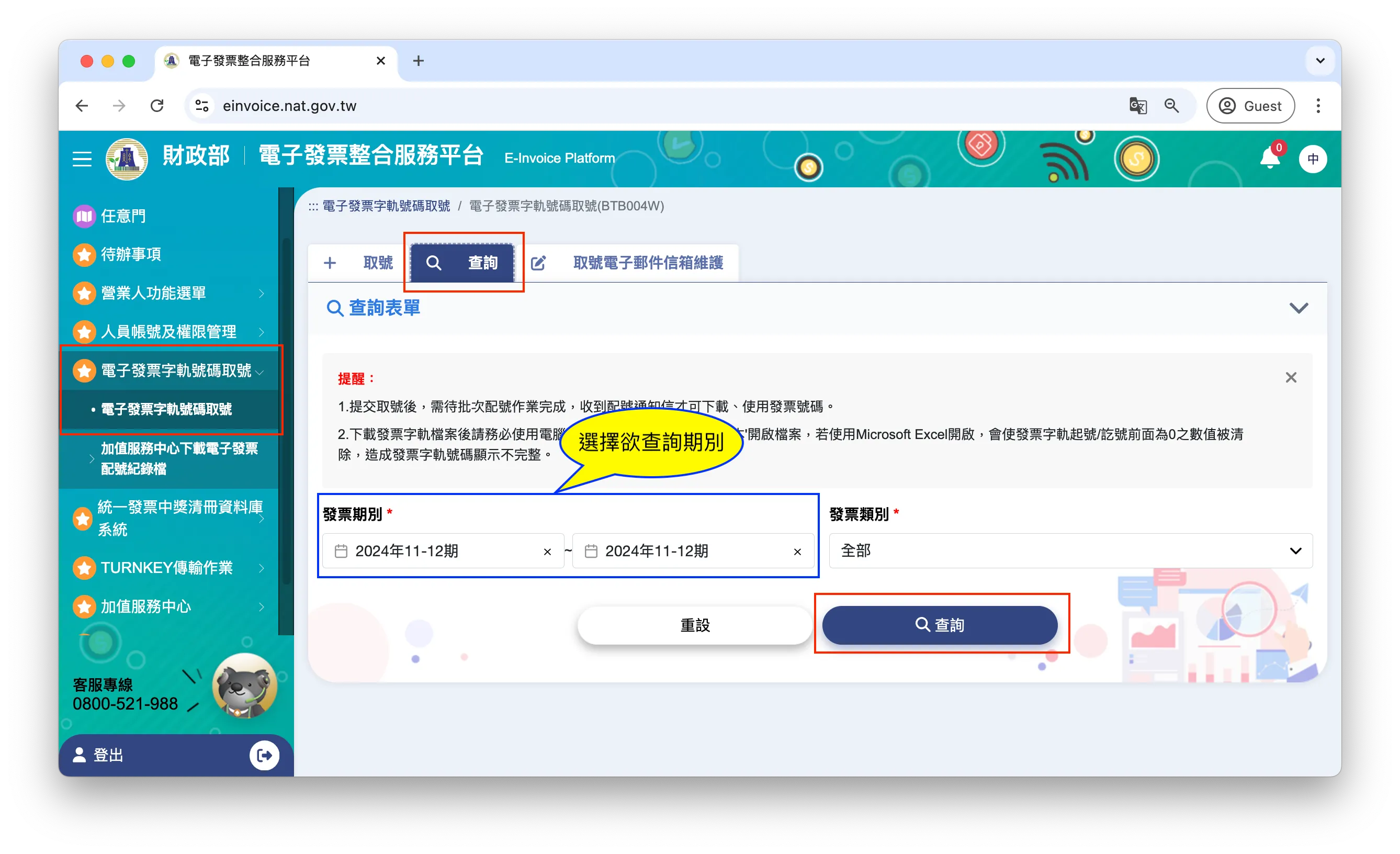This screenshot has width=1400, height=854.
Task: Open calendar icon of start invoice period
Action: tap(341, 551)
